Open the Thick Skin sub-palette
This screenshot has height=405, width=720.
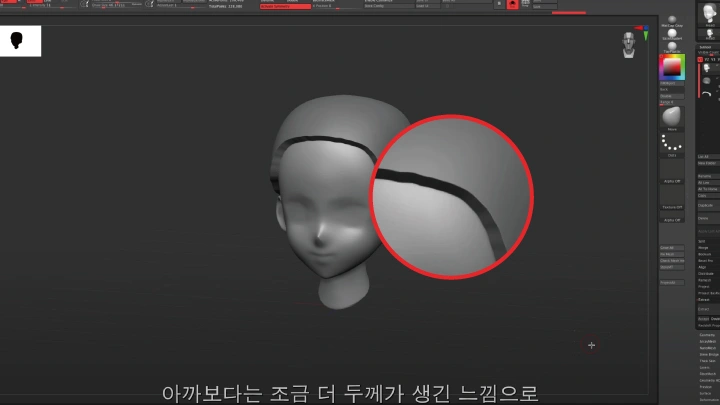pyautogui.click(x=709, y=361)
